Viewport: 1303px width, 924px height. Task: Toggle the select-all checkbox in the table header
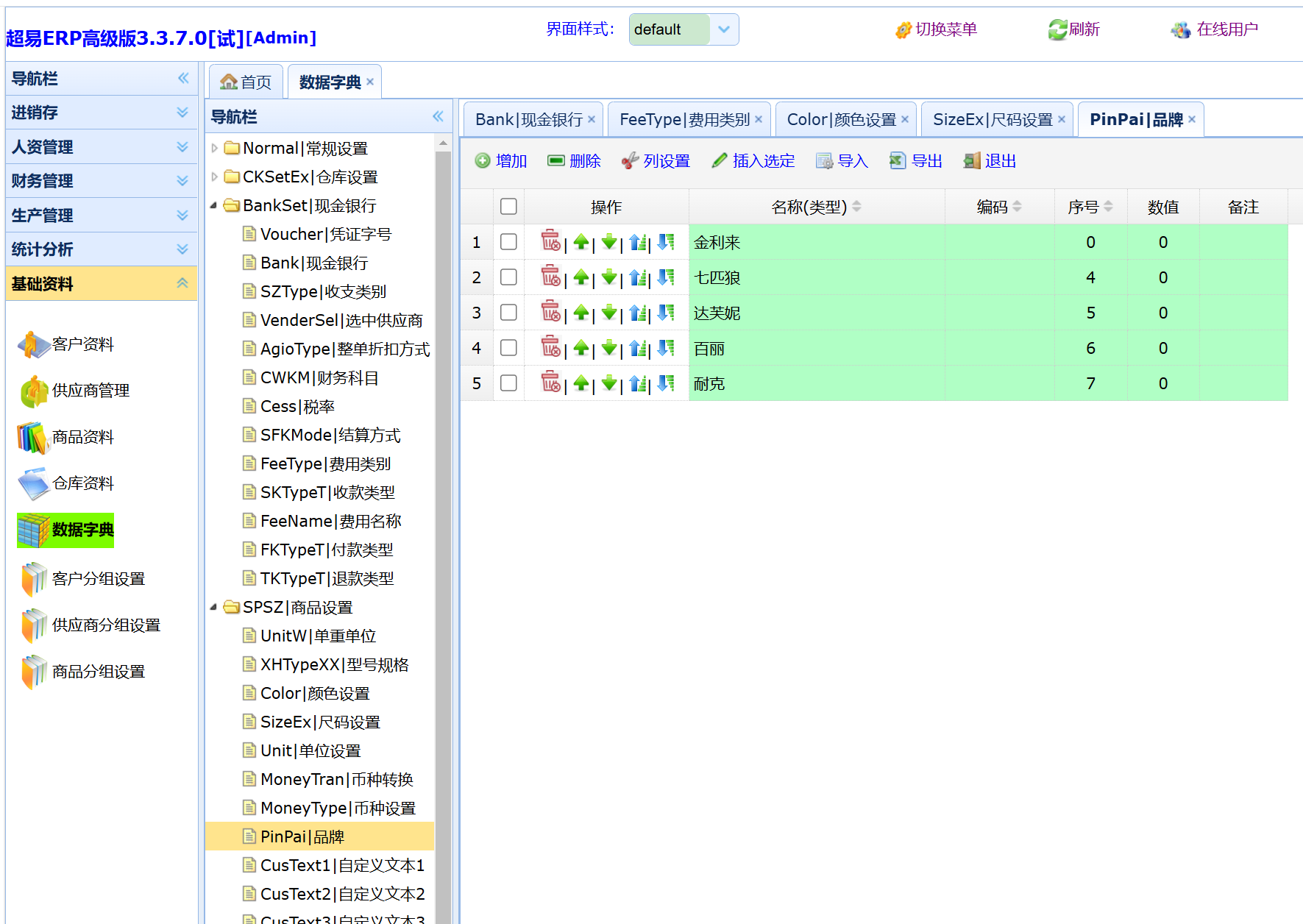508,207
